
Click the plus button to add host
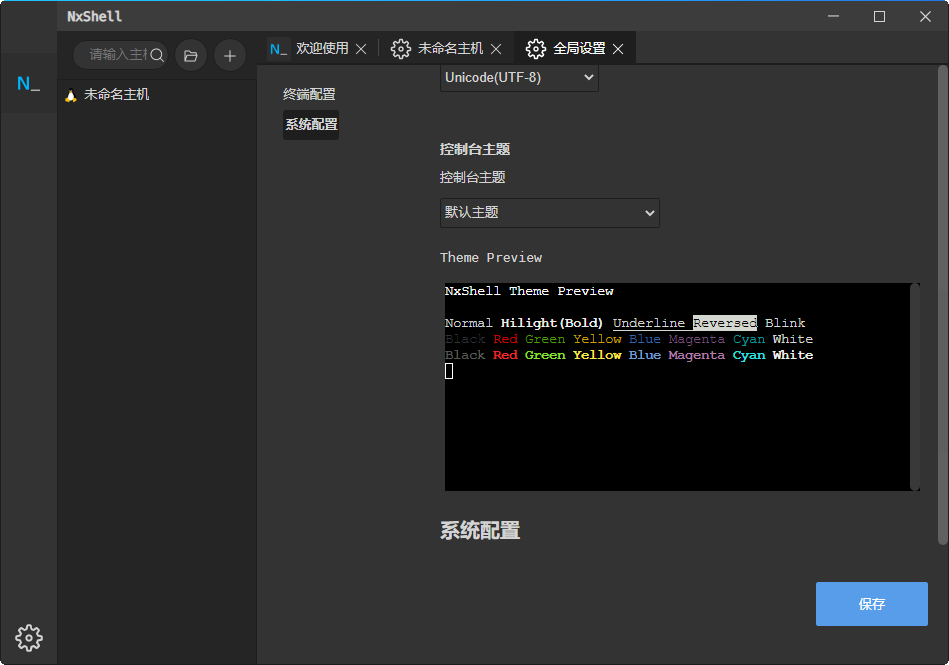(x=229, y=56)
